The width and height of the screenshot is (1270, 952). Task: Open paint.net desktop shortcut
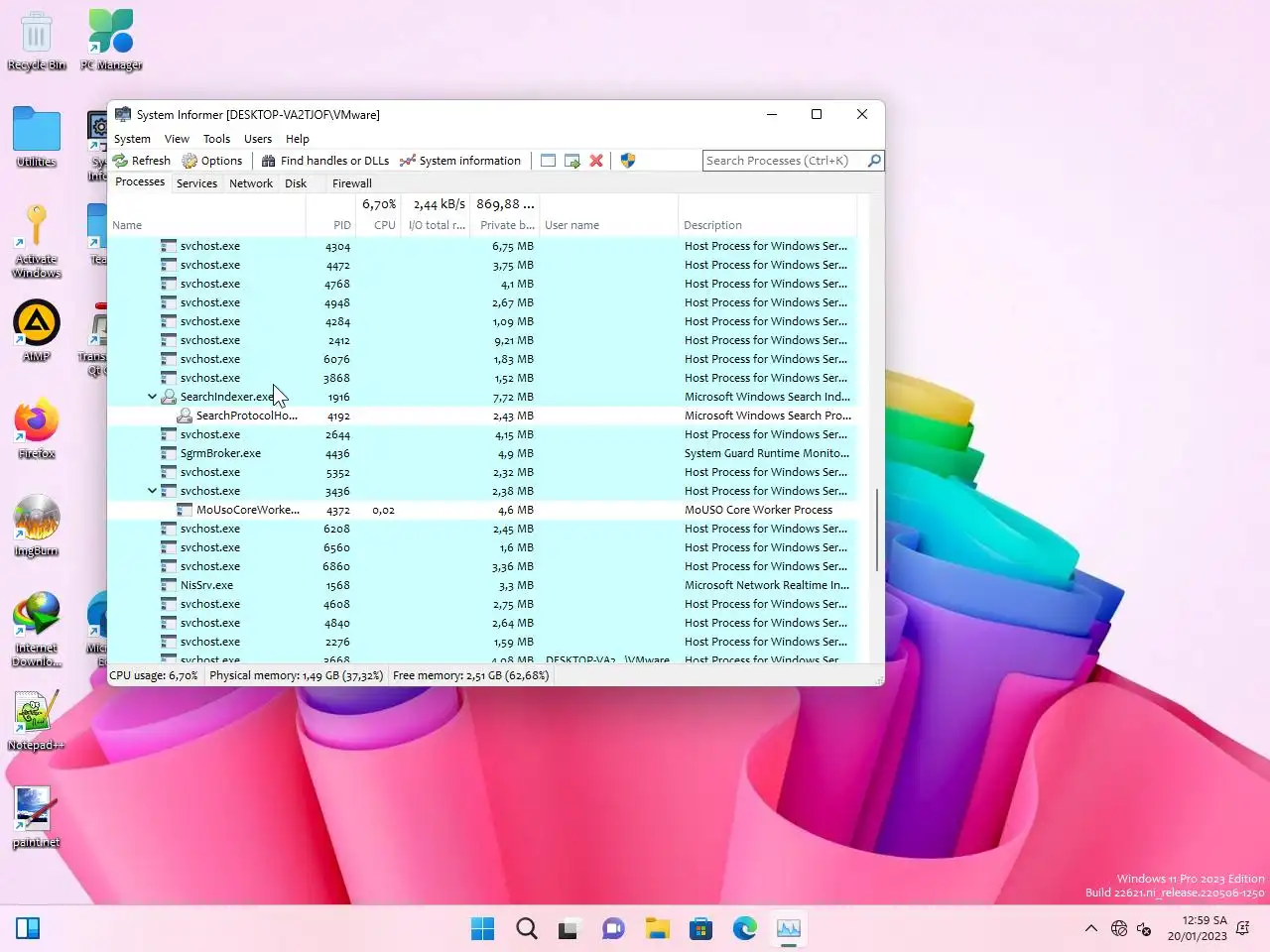click(37, 818)
